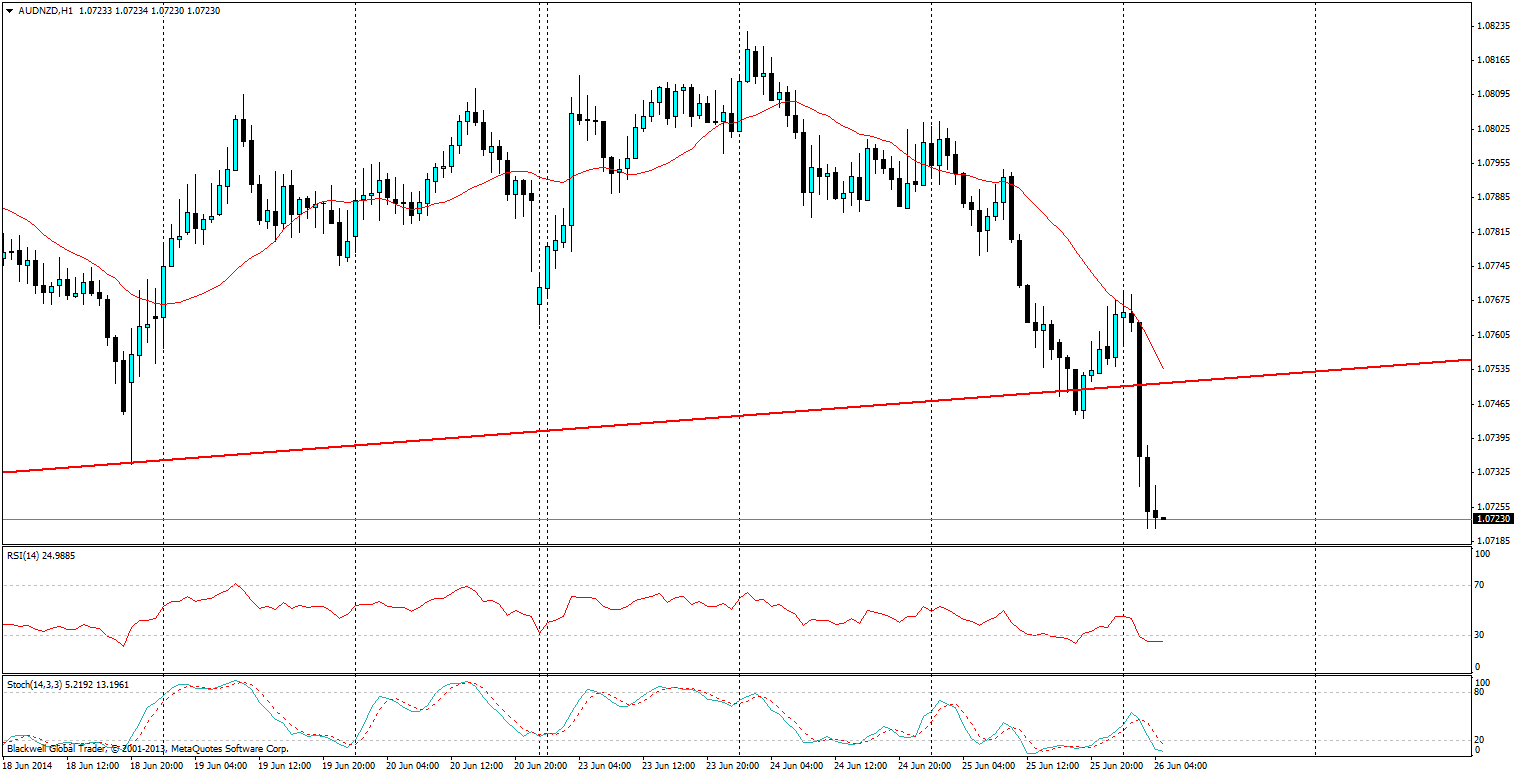Click the 23 Jun 20:00 time label
Image resolution: width=1514 pixels, height=774 pixels.
point(733,766)
